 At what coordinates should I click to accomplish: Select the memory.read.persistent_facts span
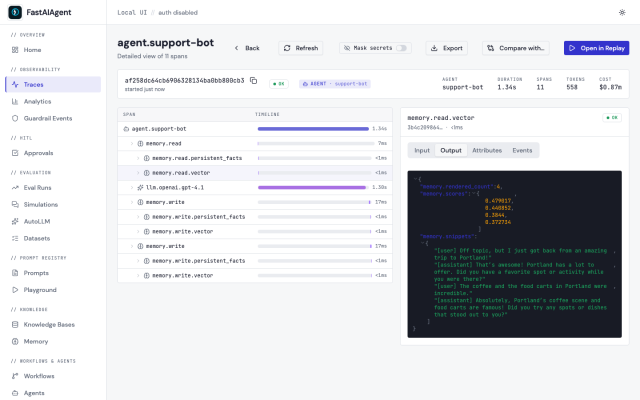pos(255,158)
